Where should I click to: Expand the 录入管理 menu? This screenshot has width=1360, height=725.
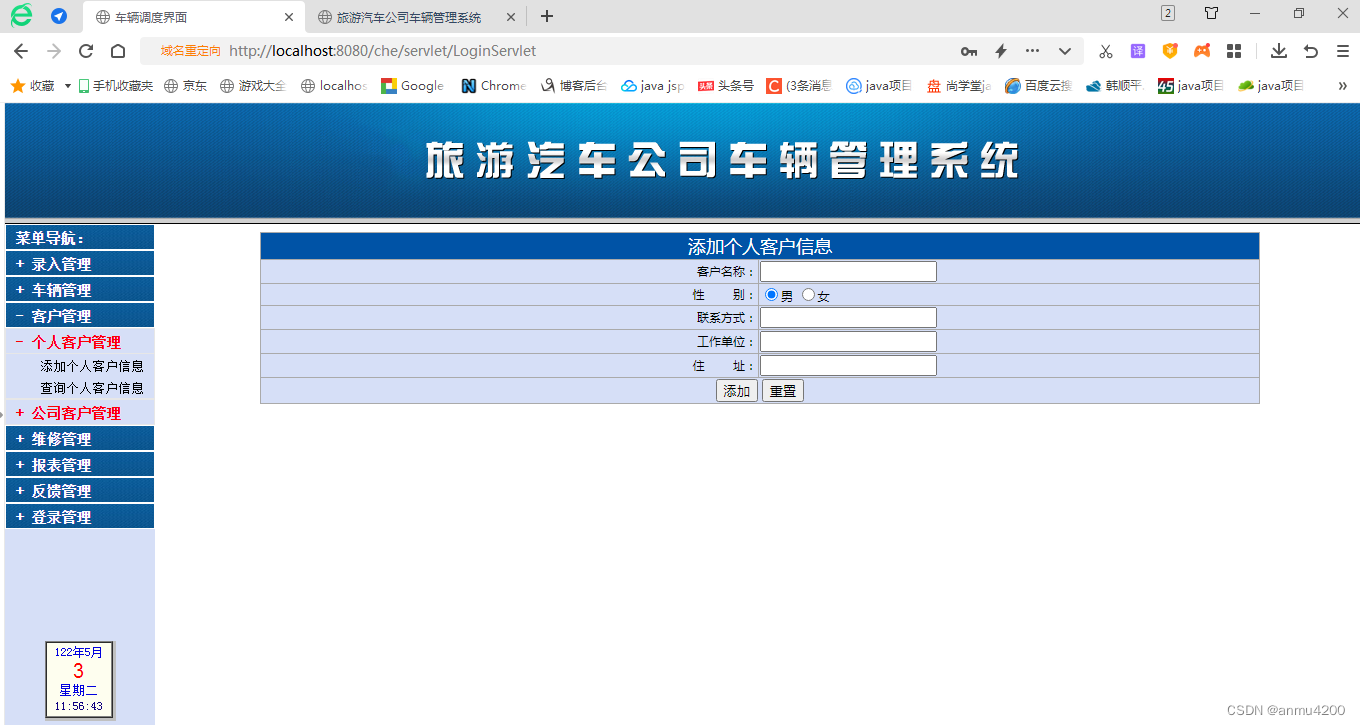[80, 264]
